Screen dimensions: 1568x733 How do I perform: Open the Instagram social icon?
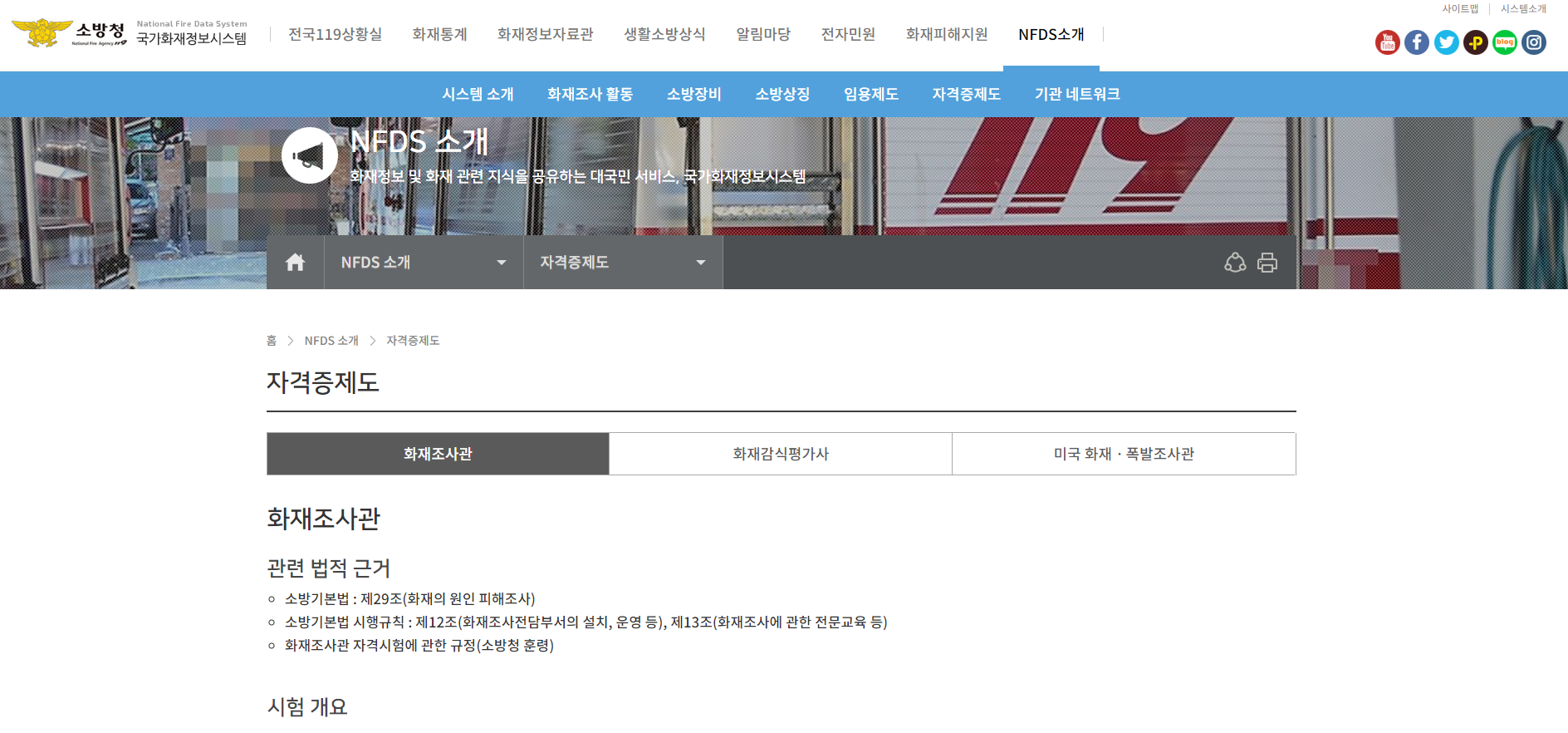click(1533, 42)
